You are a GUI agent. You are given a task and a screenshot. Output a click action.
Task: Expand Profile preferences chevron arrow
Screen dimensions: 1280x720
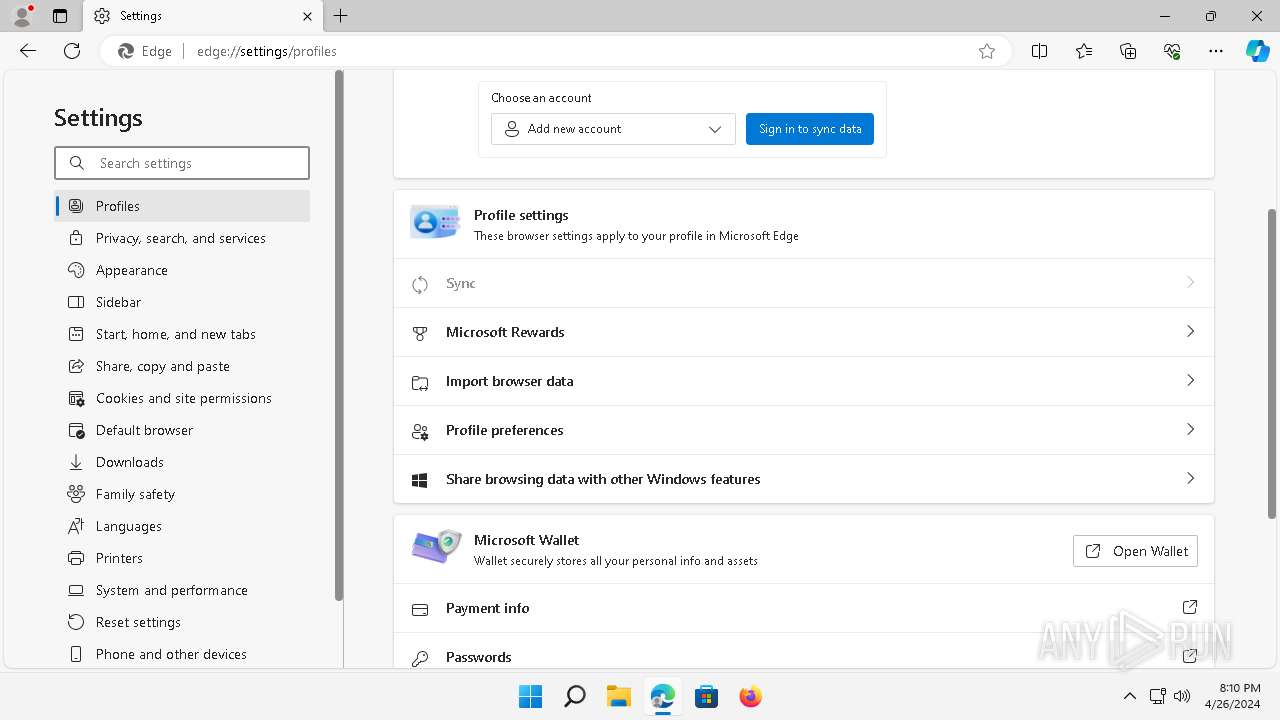click(1190, 429)
